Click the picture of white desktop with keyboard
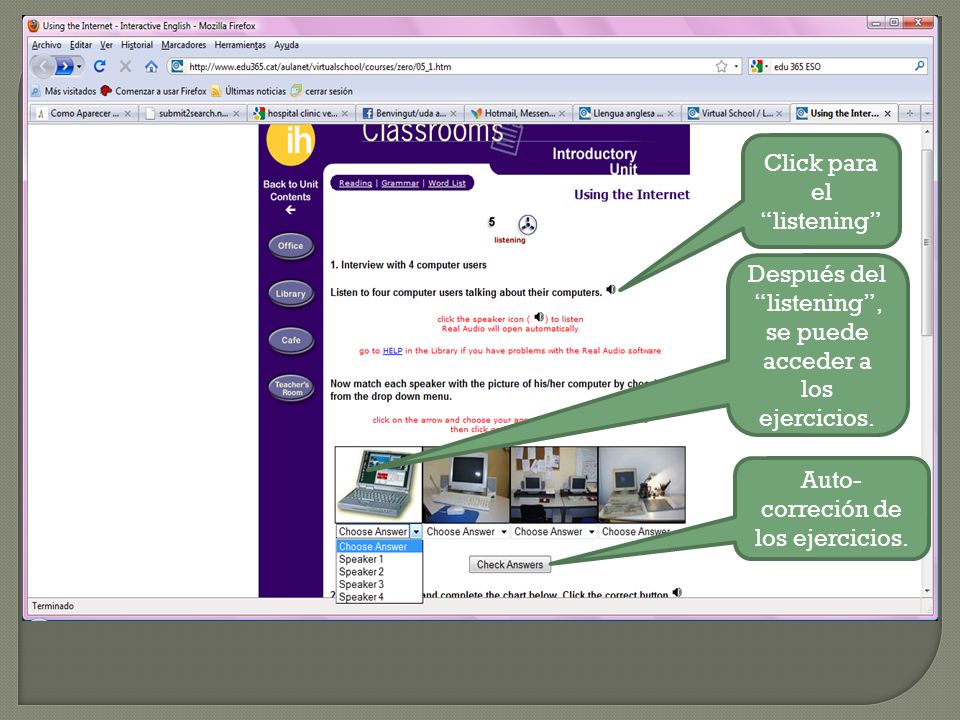This screenshot has width=960, height=720. click(466, 484)
